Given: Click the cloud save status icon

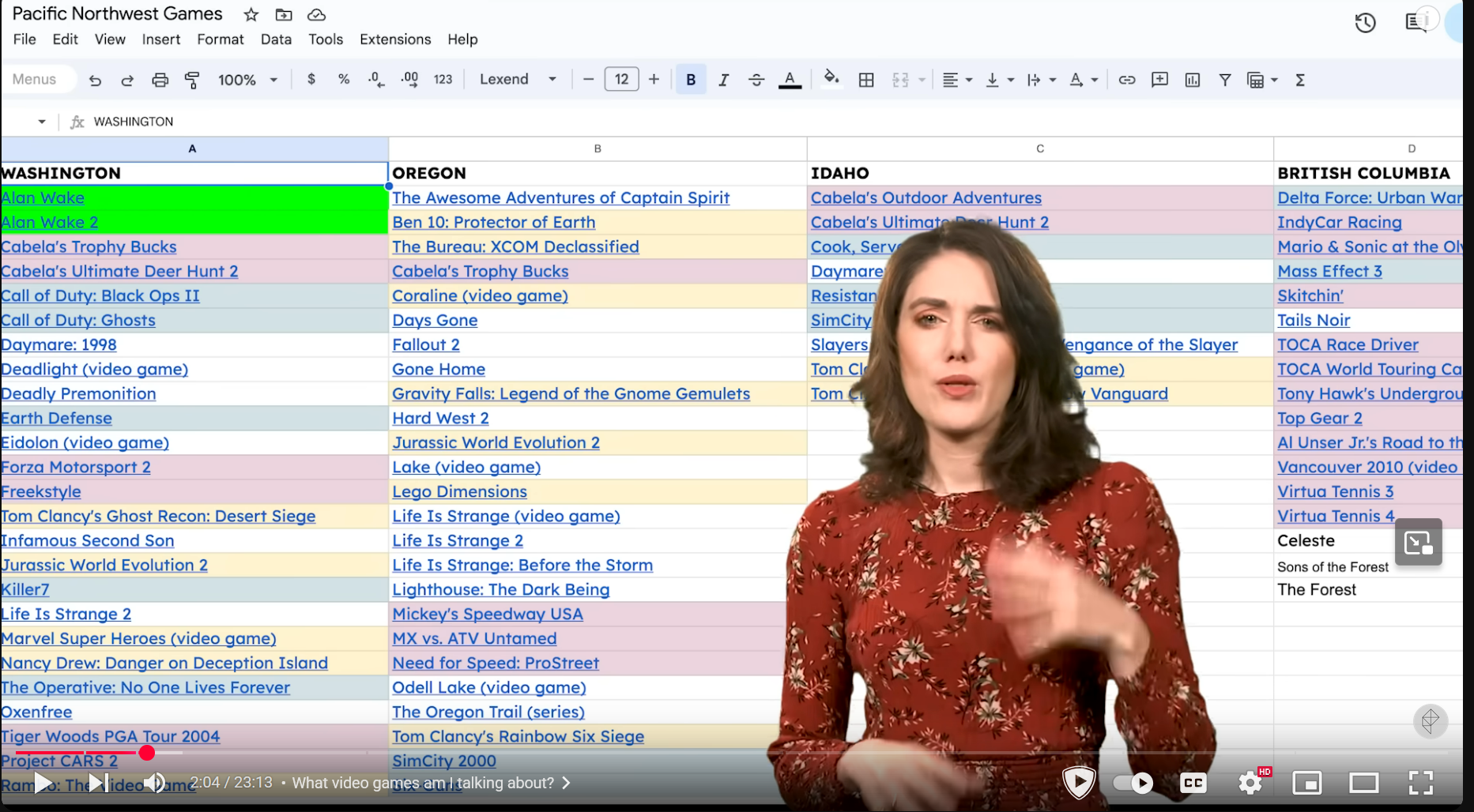Looking at the screenshot, I should tap(316, 14).
